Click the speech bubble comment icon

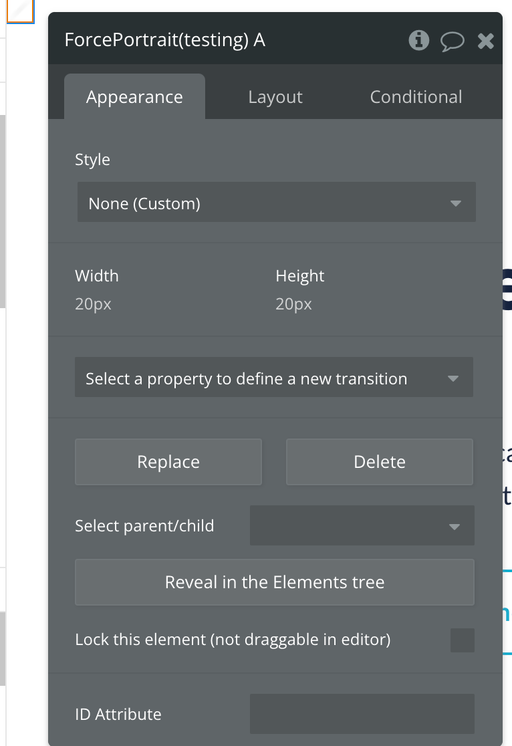pos(452,41)
